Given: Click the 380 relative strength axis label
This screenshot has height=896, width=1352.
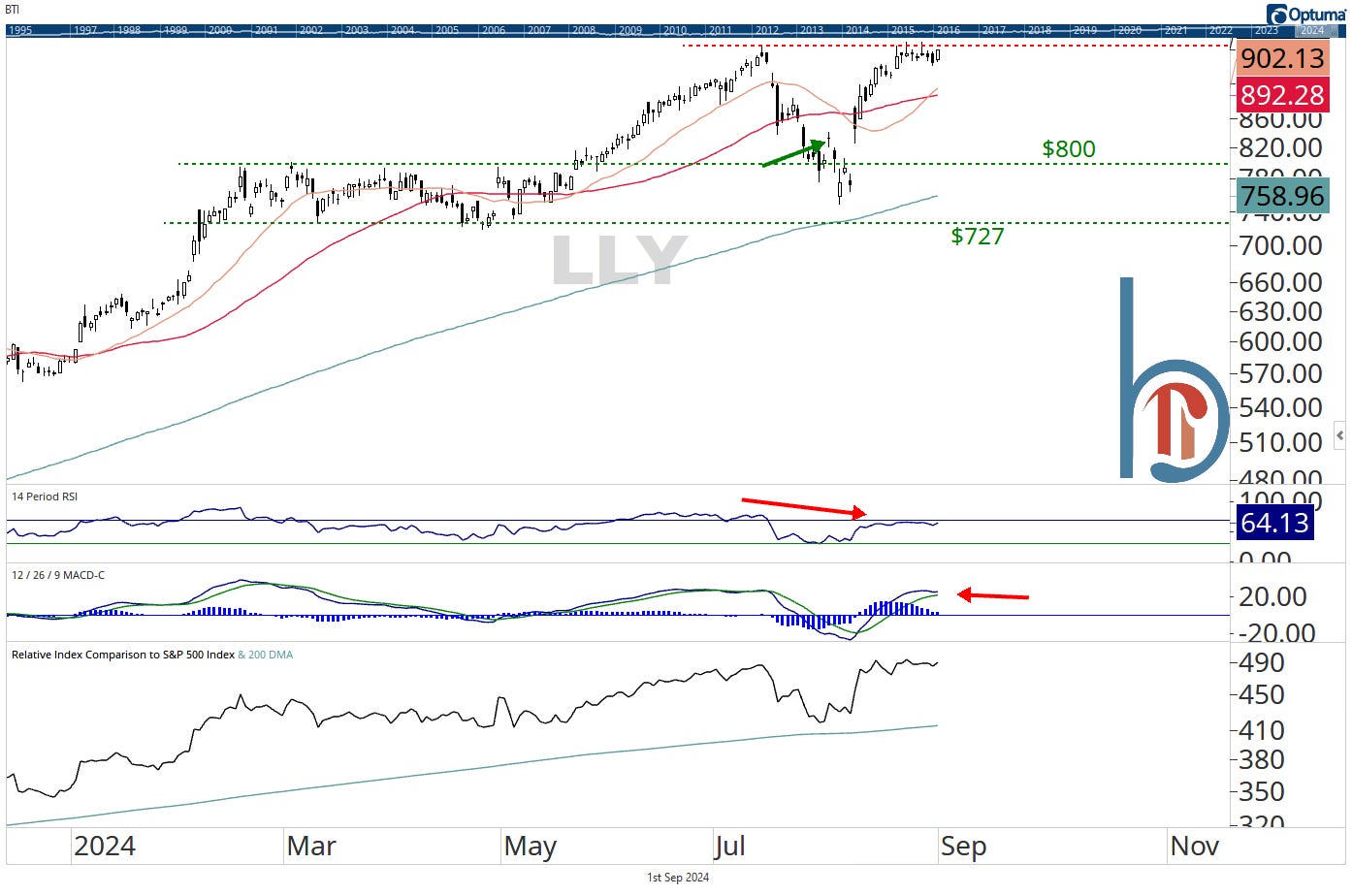Looking at the screenshot, I should 1262,759.
